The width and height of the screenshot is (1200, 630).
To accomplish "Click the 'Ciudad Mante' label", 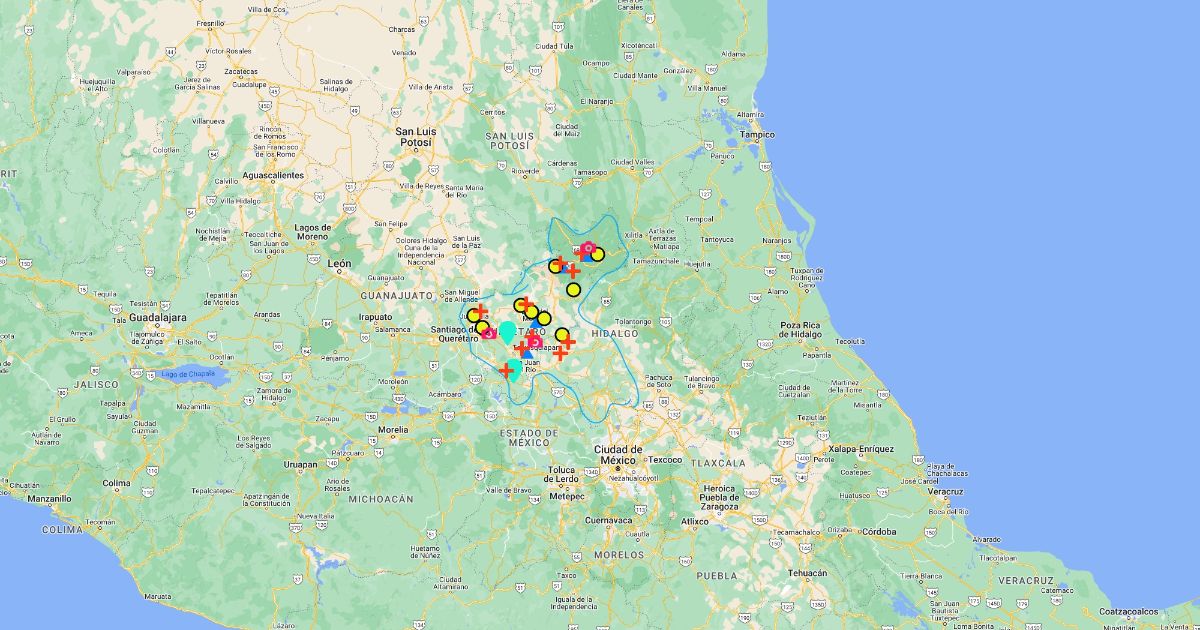I will click(635, 75).
